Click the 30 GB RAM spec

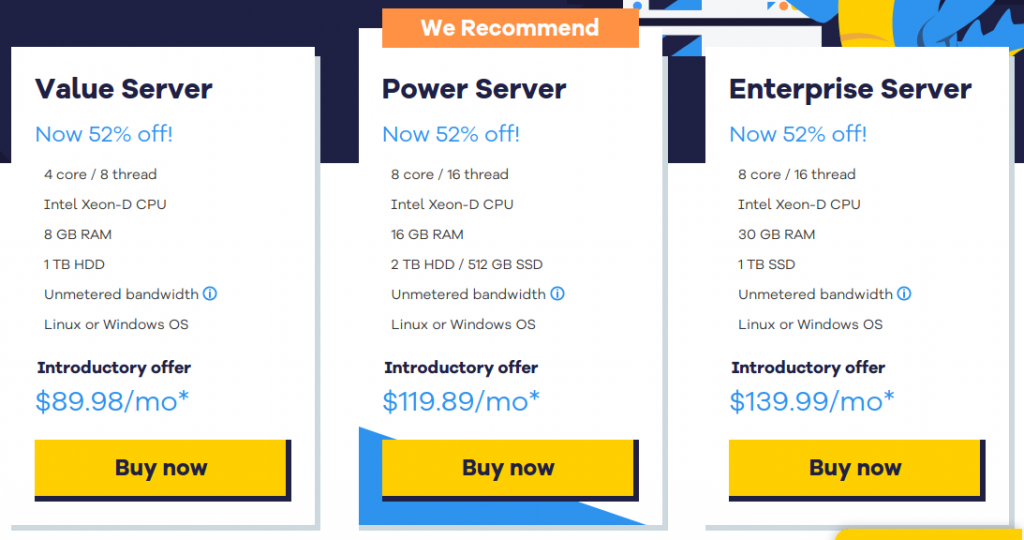(x=777, y=234)
